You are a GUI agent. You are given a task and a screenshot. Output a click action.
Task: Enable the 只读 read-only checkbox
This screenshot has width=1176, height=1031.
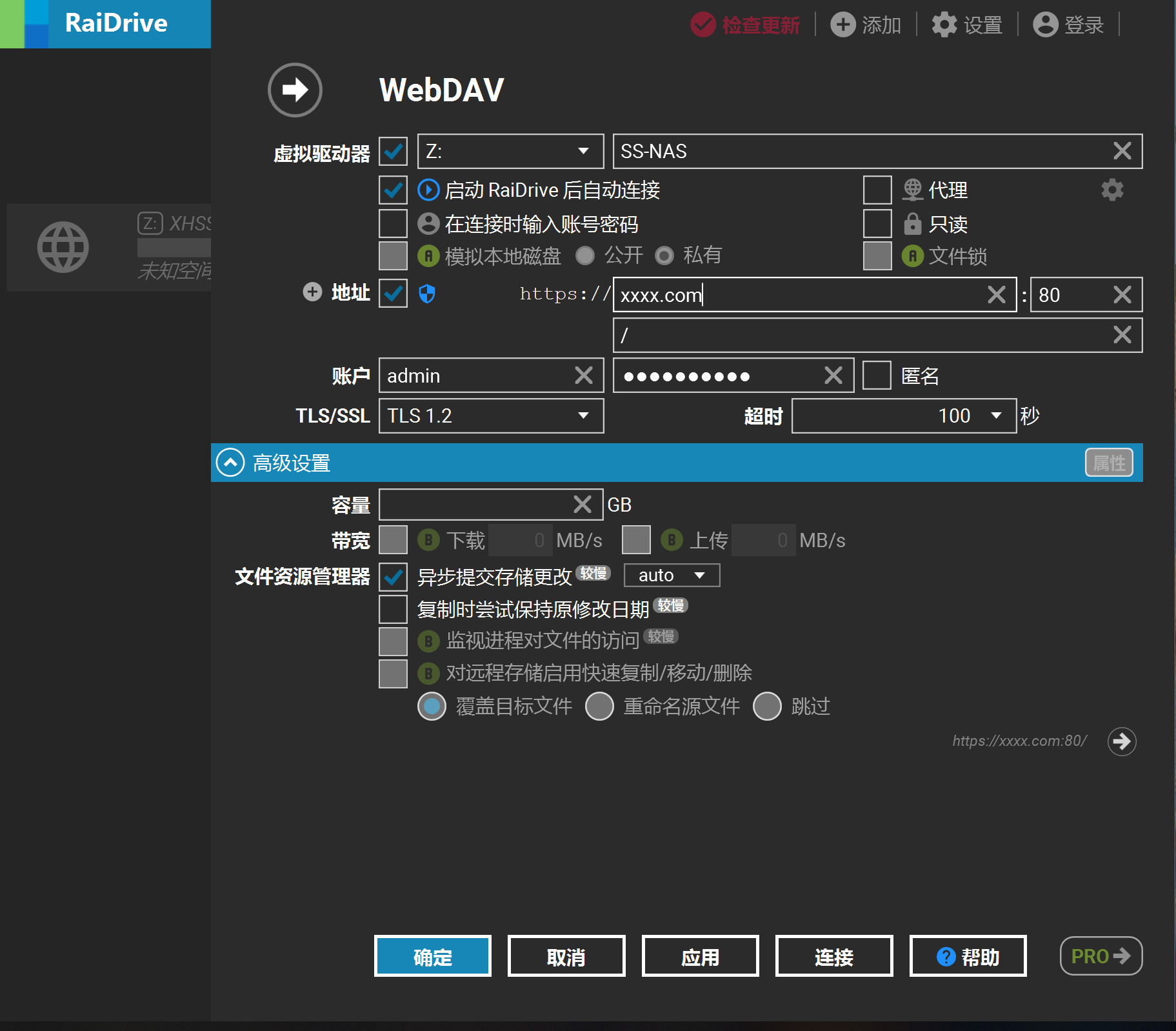tap(877, 224)
